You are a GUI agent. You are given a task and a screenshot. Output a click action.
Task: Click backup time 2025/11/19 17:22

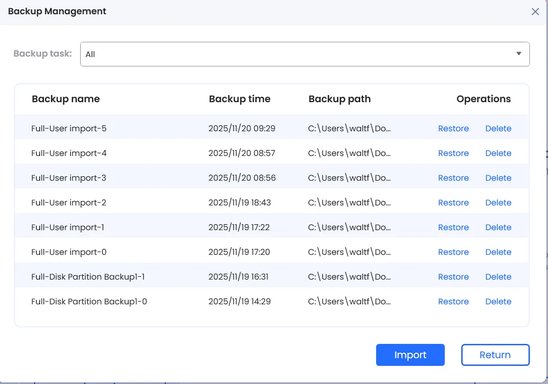click(239, 227)
